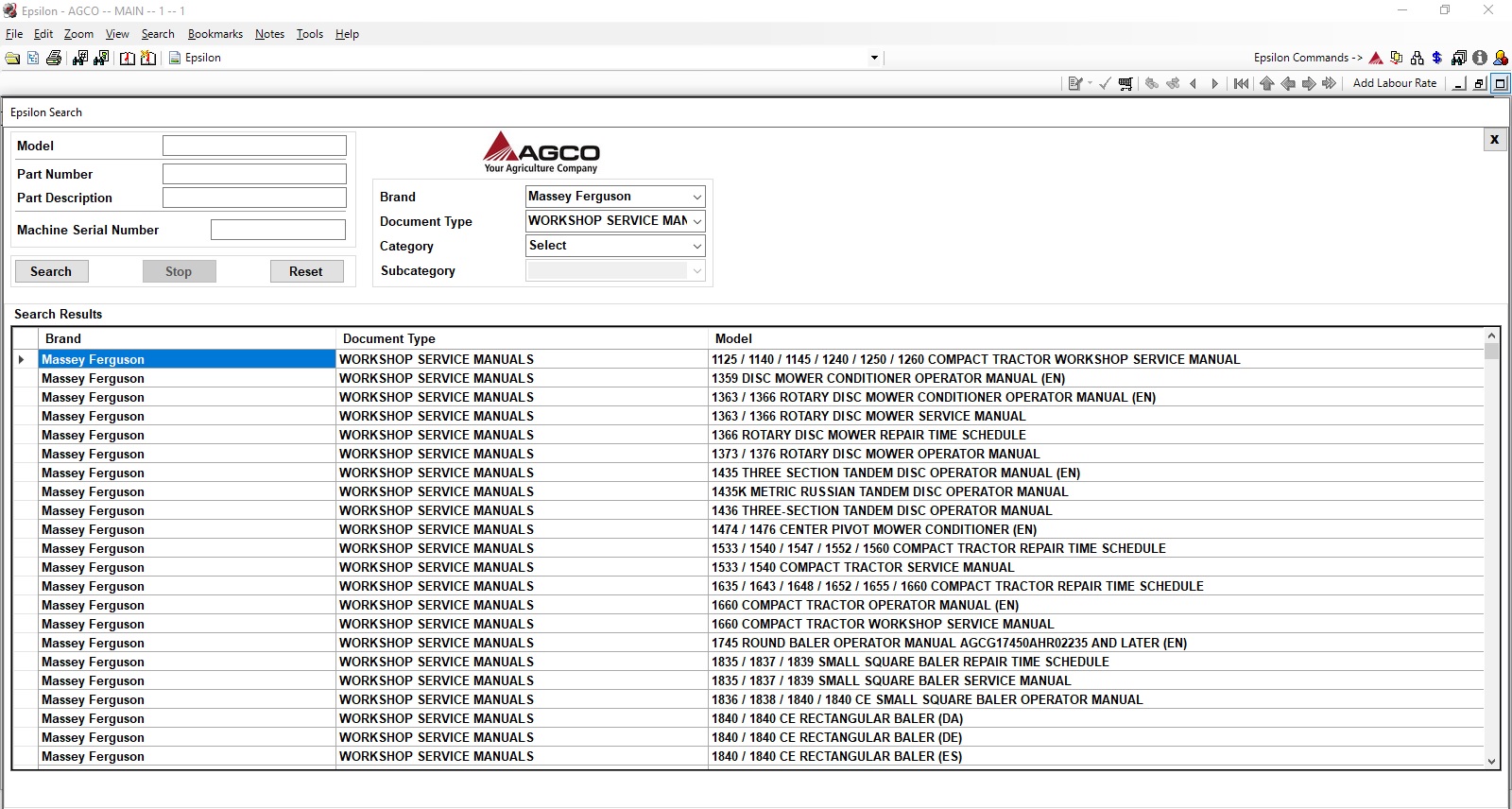The height and width of the screenshot is (809, 1512).
Task: Open the dropdown arrow beside notes icon
Action: pyautogui.click(x=1090, y=83)
